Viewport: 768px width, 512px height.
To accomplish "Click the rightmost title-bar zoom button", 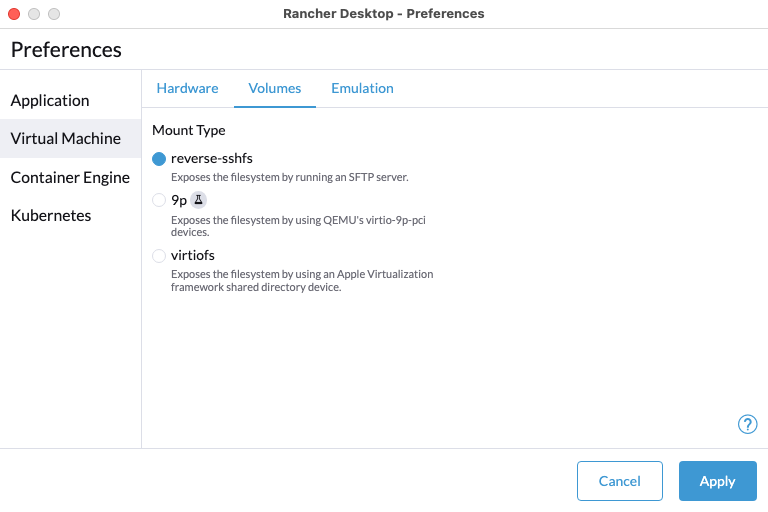I will coord(54,14).
